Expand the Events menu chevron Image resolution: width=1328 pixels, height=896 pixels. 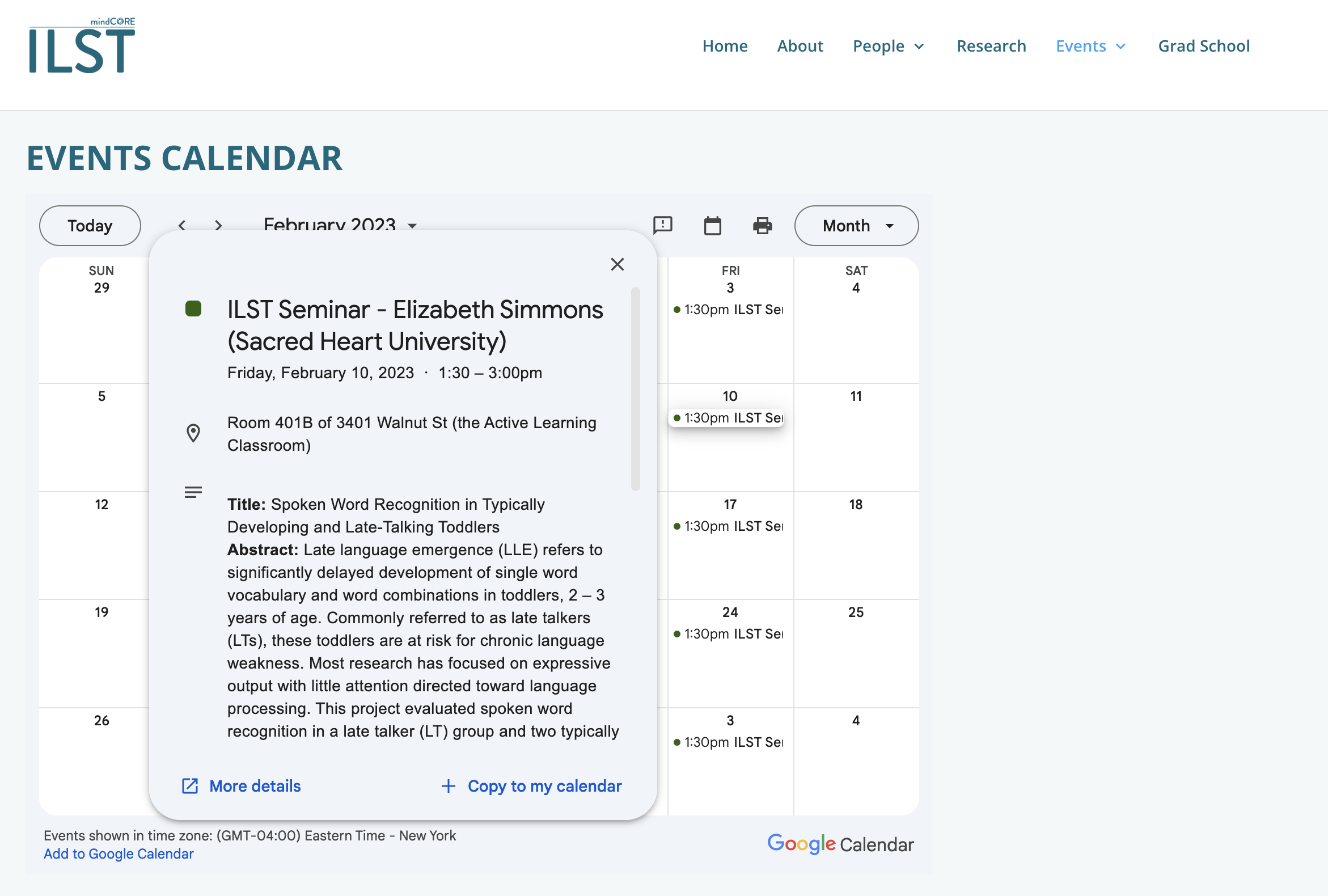pyautogui.click(x=1121, y=47)
